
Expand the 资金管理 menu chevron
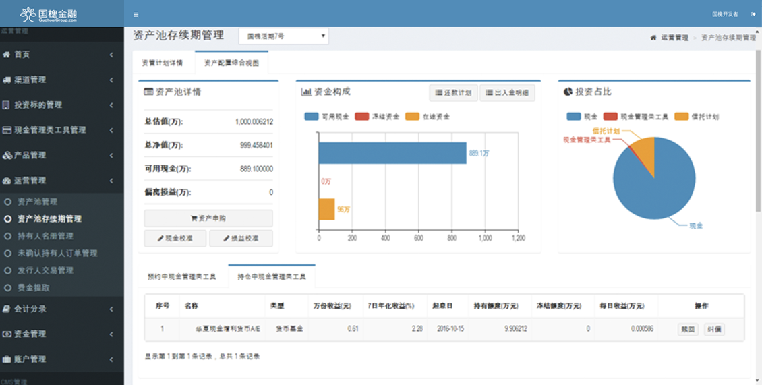click(111, 334)
